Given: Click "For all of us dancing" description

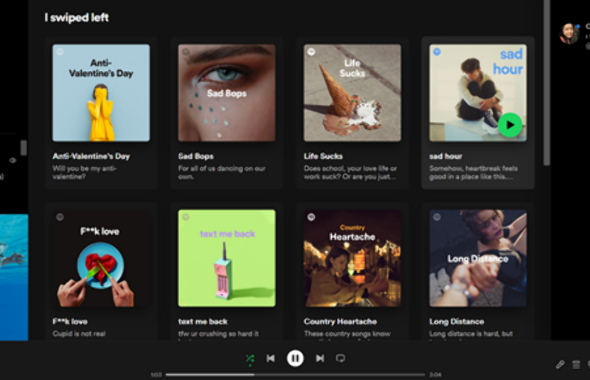Looking at the screenshot, I should click(x=222, y=172).
